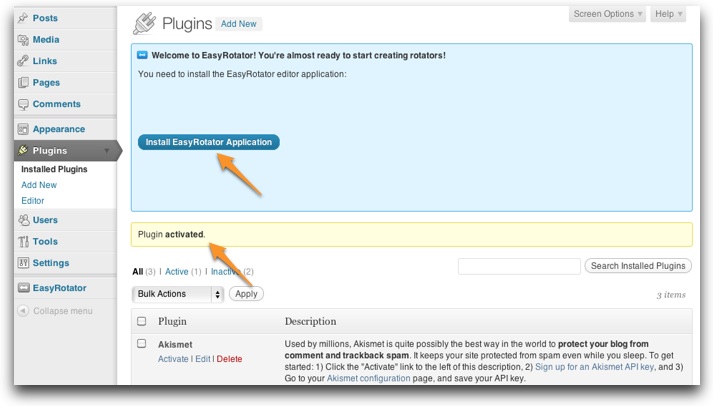Select the Editor submenu under Plugins
Image resolution: width=713 pixels, height=406 pixels.
point(33,201)
